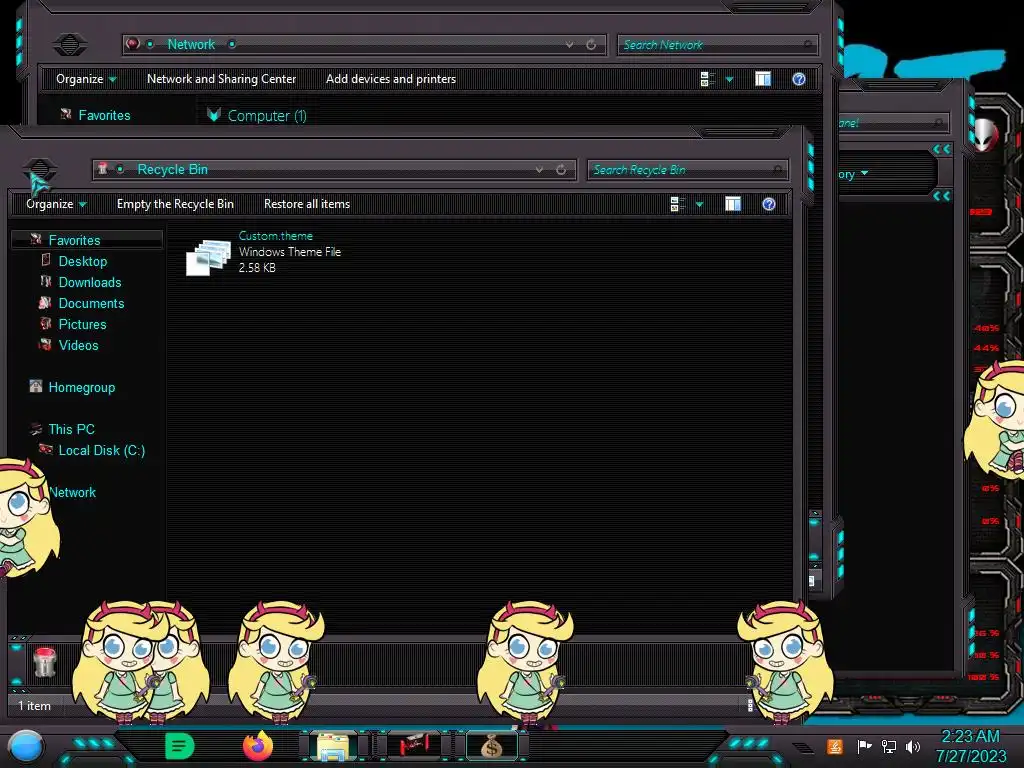Collapse upper chevron in background Control Panel
Viewport: 1024px width, 768px height.
coord(941,149)
